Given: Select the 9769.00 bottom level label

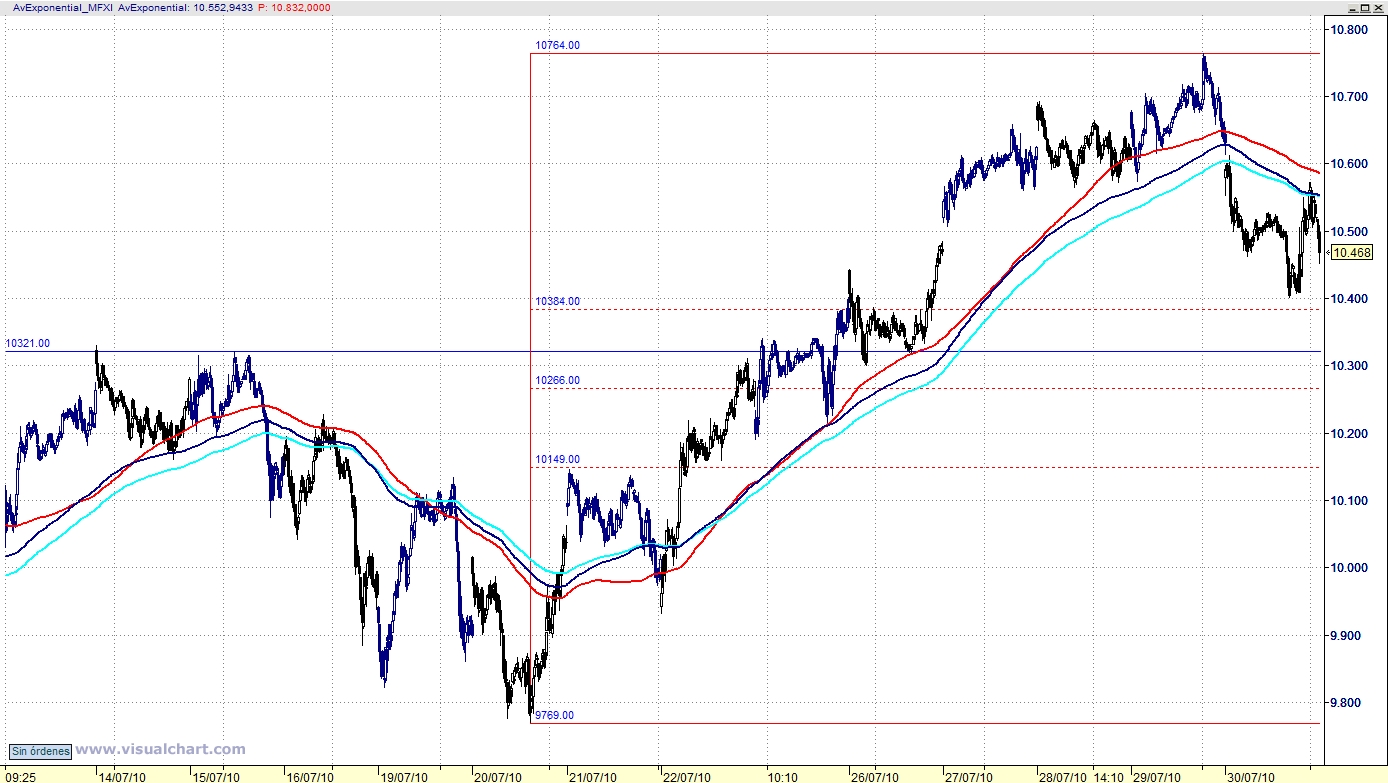Looking at the screenshot, I should pyautogui.click(x=555, y=715).
